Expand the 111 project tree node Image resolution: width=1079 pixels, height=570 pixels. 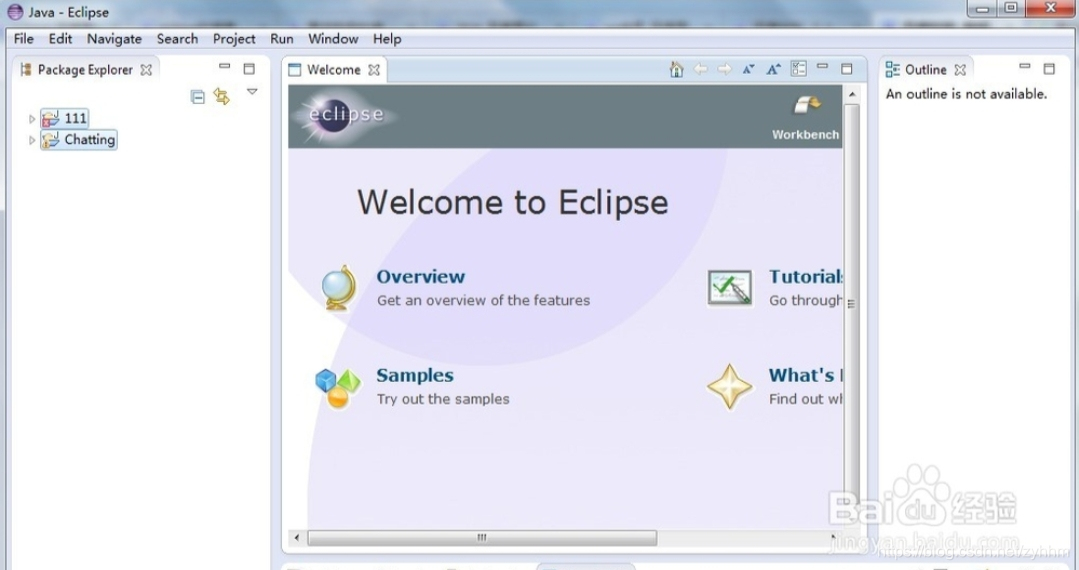point(32,118)
